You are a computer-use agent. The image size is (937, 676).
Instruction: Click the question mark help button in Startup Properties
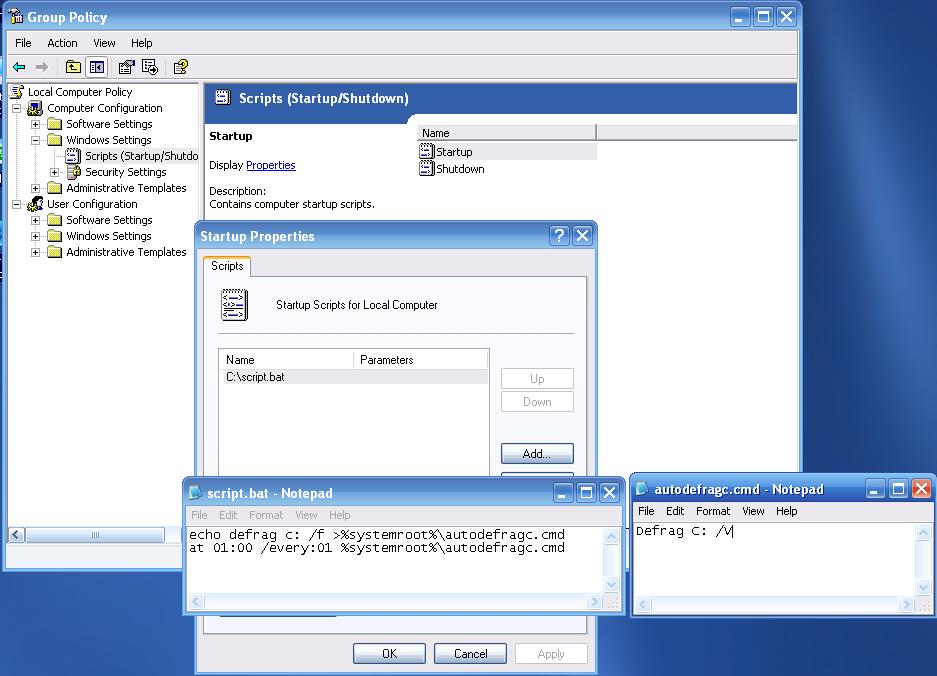(x=559, y=235)
